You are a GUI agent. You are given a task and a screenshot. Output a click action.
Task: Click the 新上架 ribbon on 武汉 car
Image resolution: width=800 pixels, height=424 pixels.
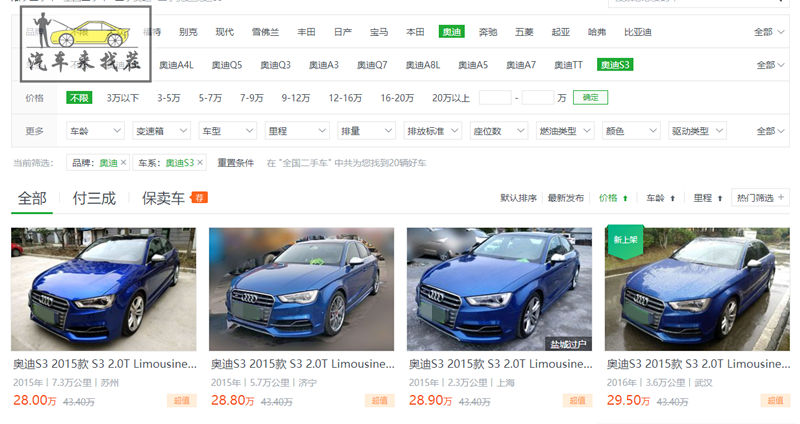pyautogui.click(x=625, y=241)
